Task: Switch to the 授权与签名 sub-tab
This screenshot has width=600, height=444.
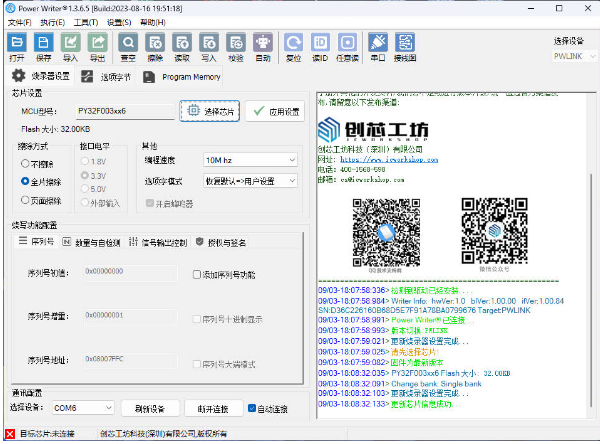Action: 221,242
